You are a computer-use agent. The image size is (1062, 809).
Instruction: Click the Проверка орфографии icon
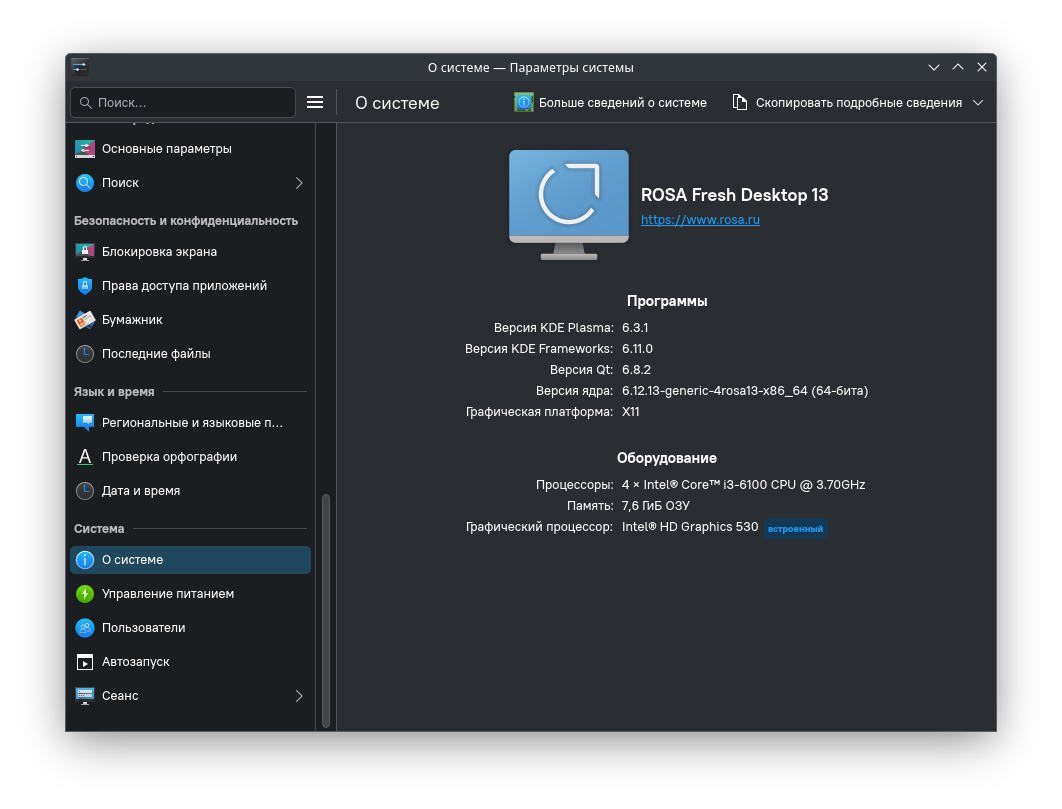point(85,457)
